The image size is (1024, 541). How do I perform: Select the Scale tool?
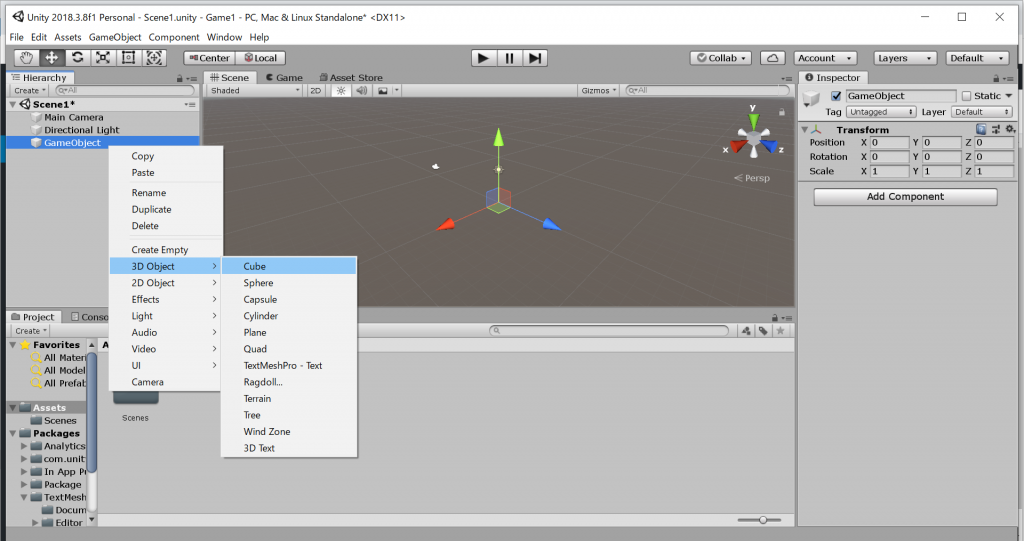(x=103, y=57)
